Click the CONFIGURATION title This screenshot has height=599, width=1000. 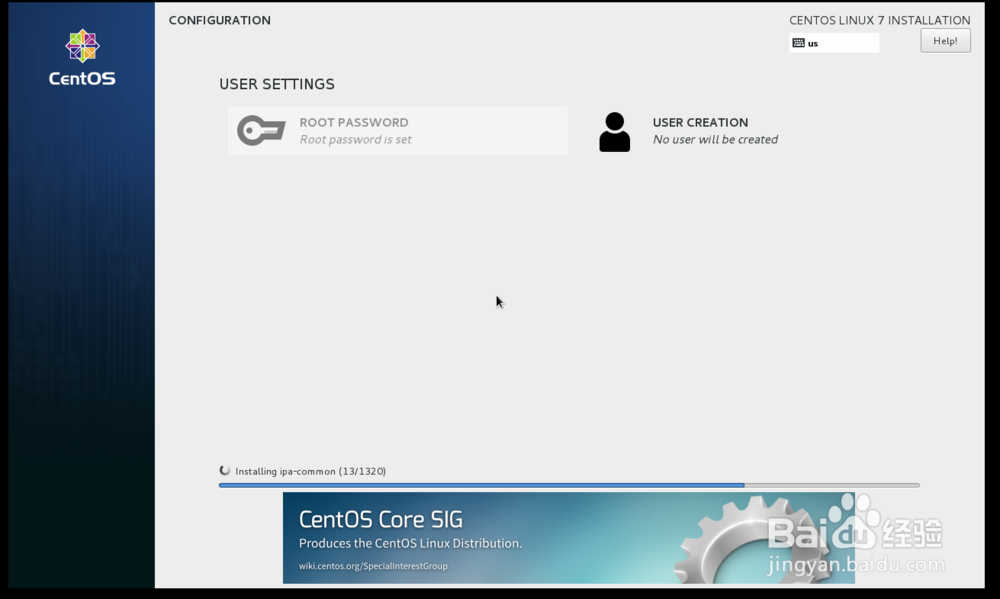tap(219, 20)
